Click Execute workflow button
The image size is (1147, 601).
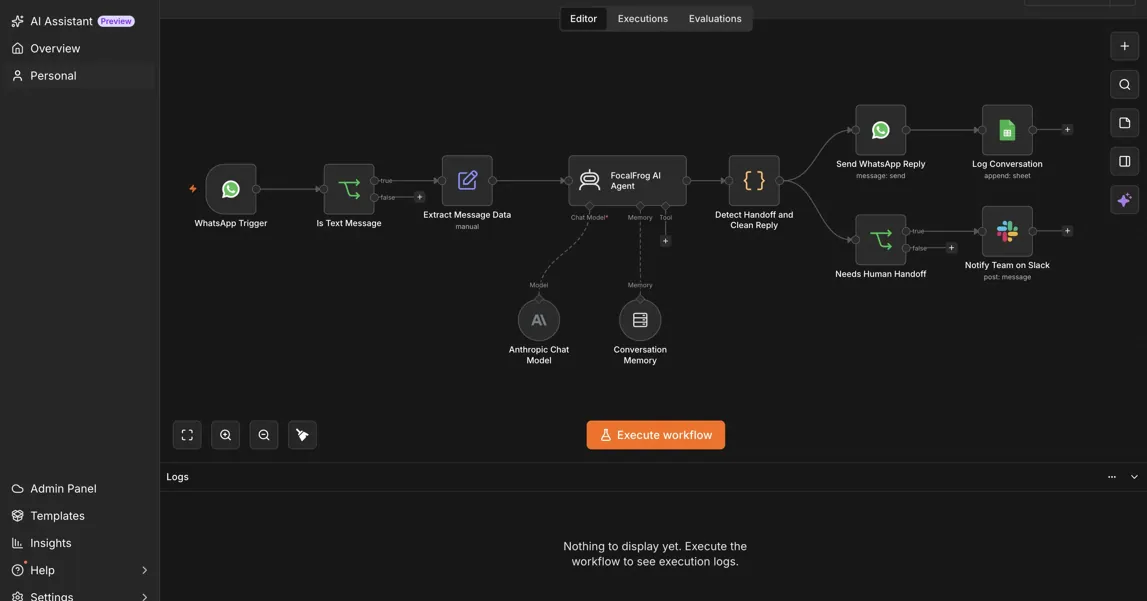pyautogui.click(x=655, y=435)
